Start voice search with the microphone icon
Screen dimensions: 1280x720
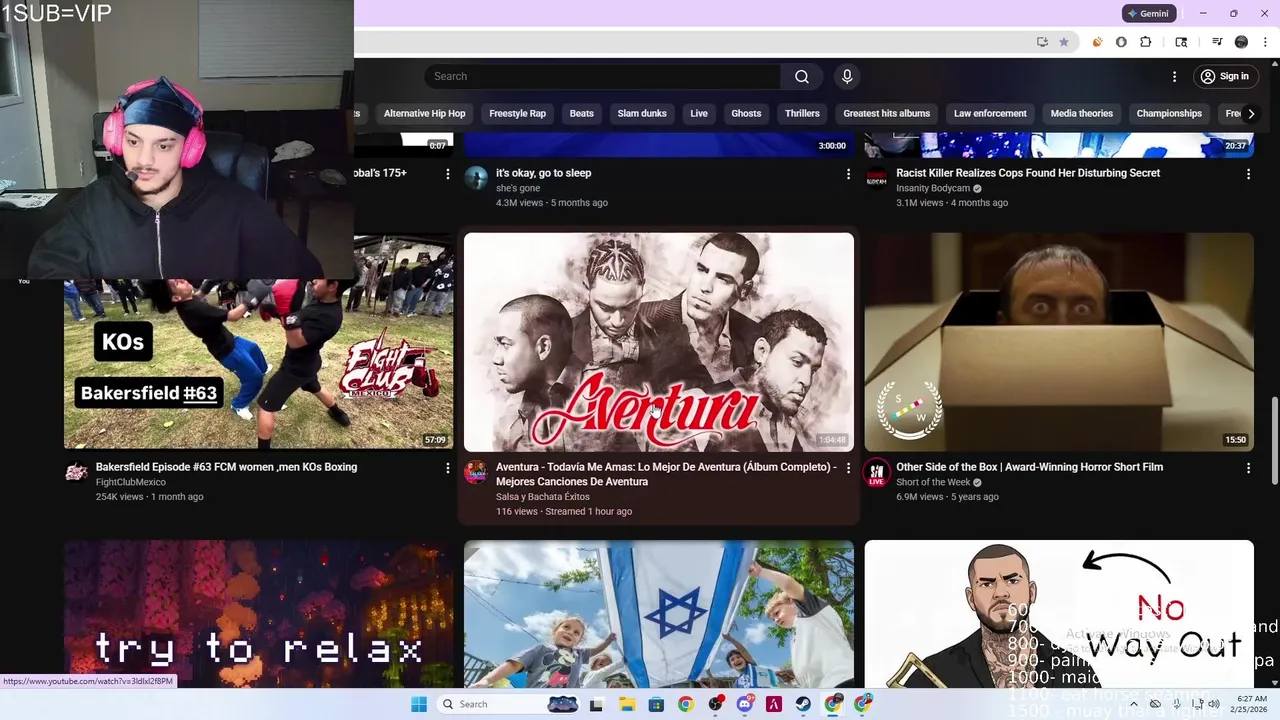(x=847, y=77)
